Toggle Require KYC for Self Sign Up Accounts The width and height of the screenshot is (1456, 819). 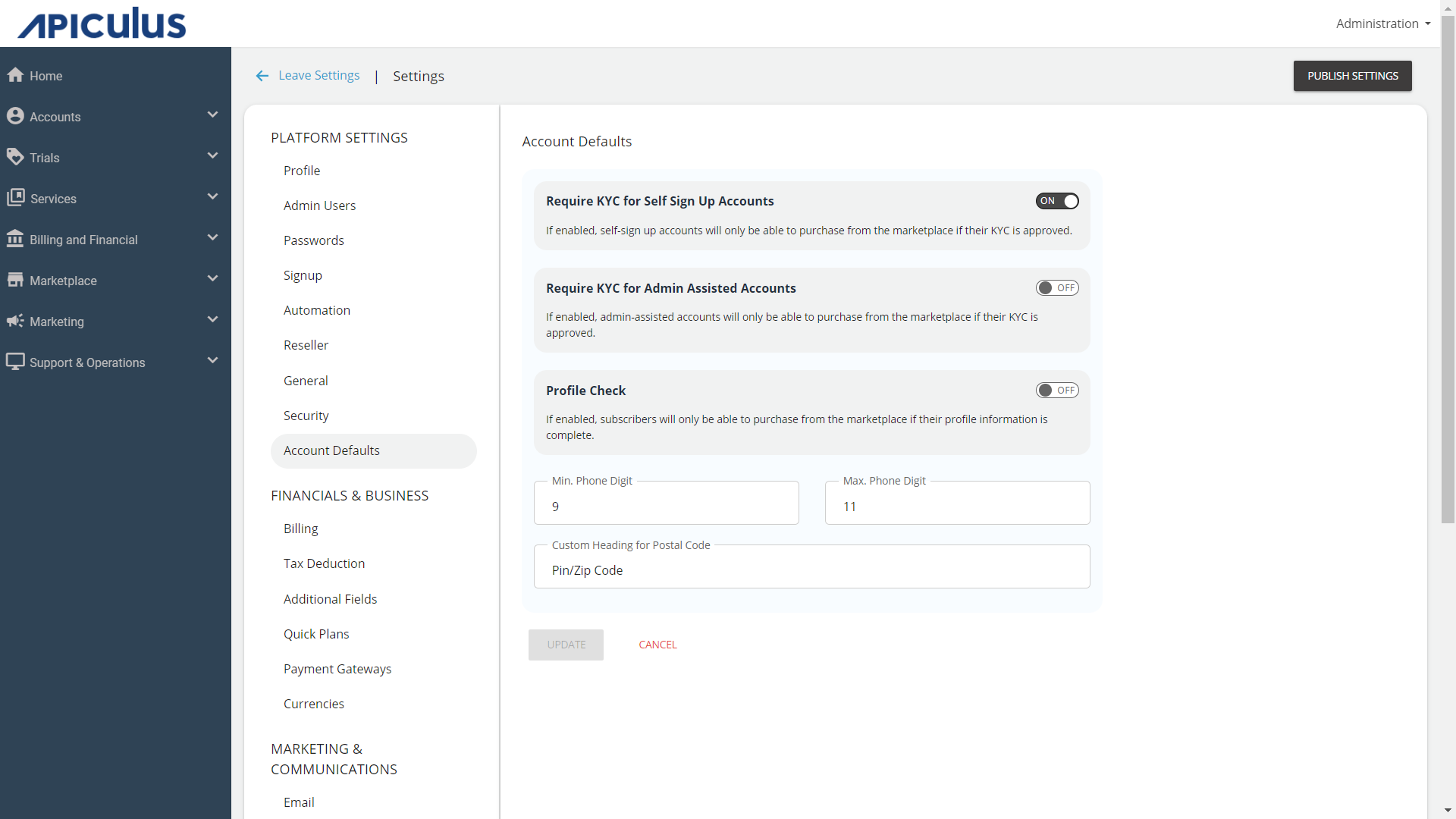click(x=1057, y=200)
